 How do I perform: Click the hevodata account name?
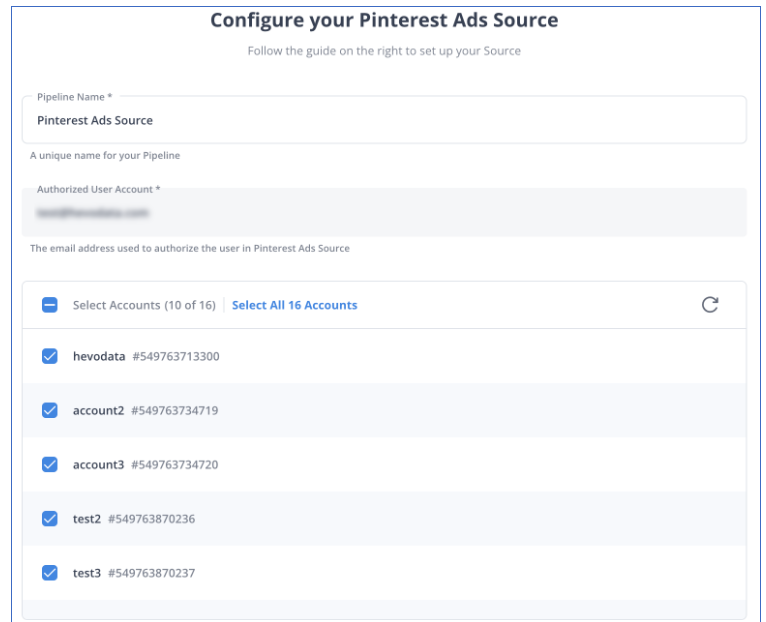click(99, 356)
